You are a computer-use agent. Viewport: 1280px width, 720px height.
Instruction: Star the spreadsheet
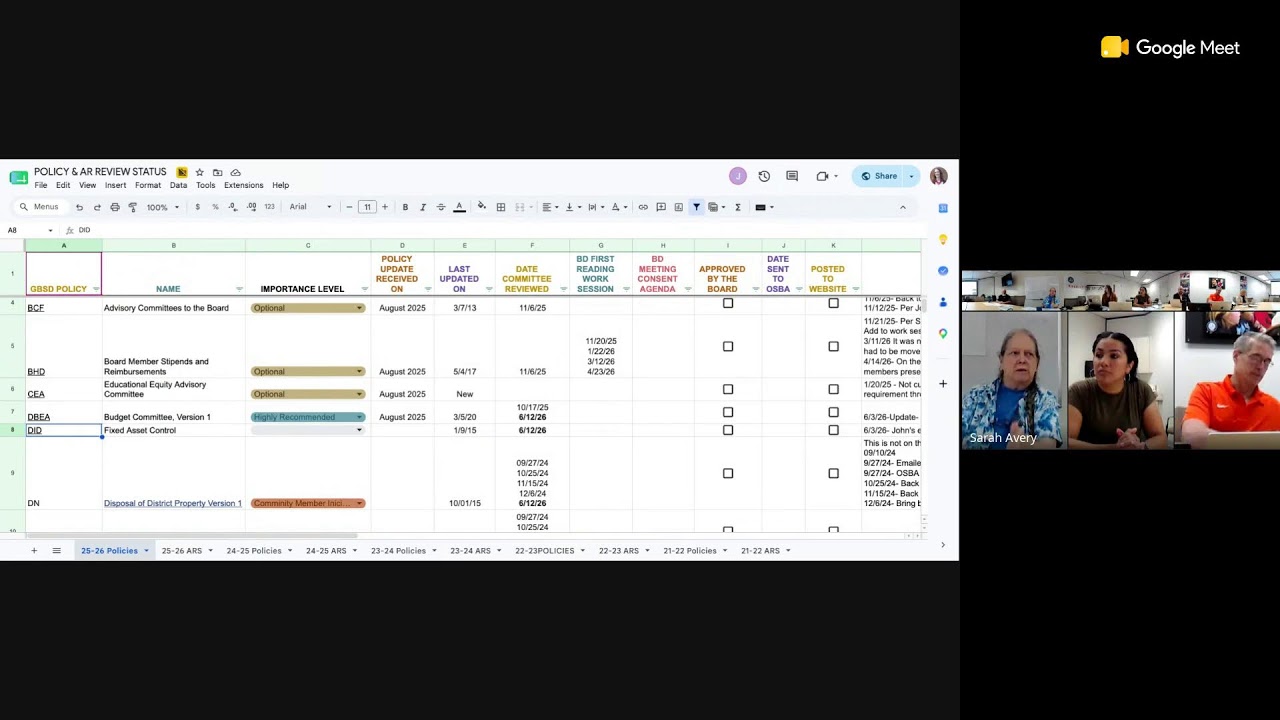click(x=199, y=172)
